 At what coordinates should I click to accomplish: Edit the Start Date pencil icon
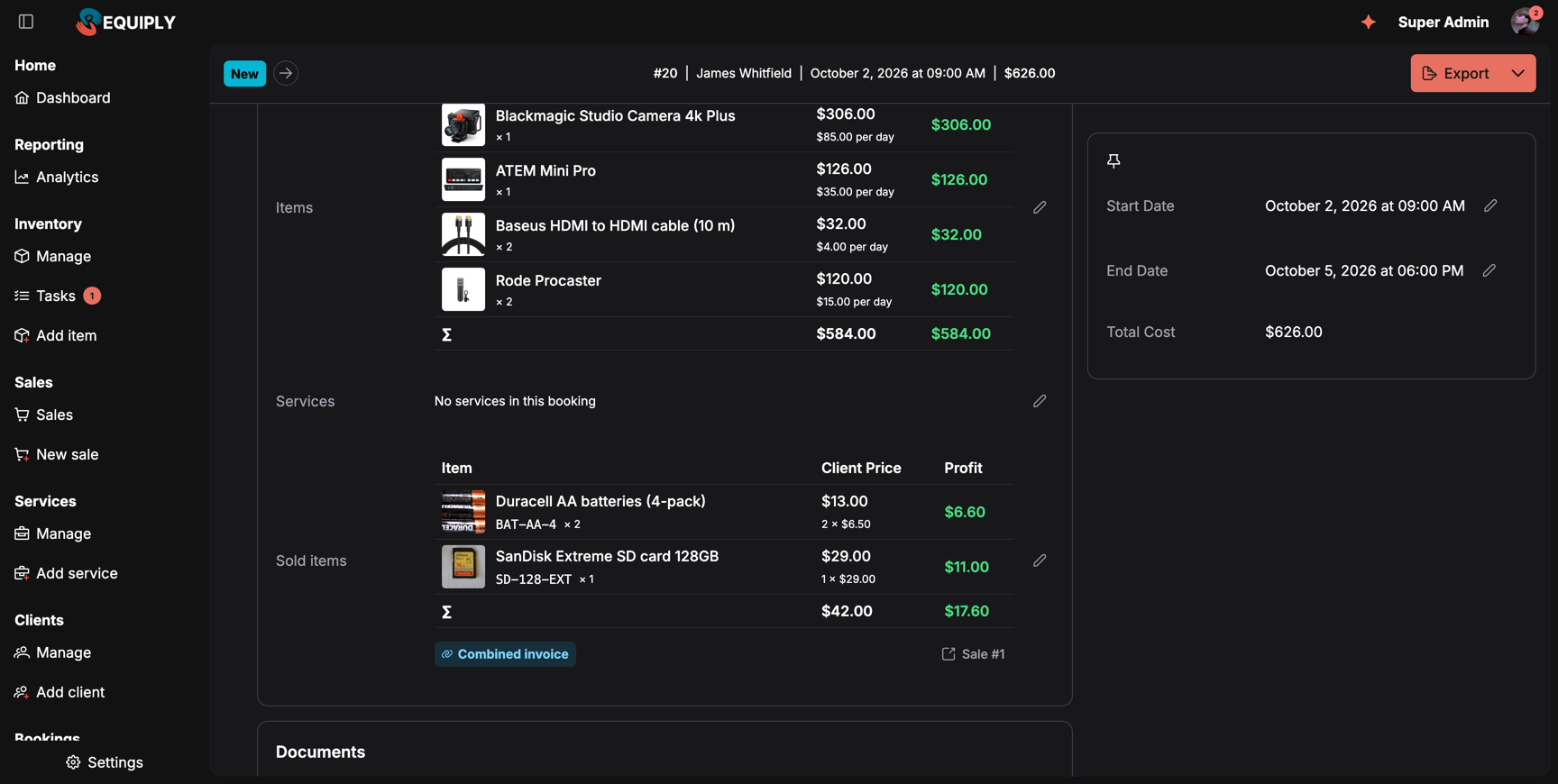pos(1490,205)
